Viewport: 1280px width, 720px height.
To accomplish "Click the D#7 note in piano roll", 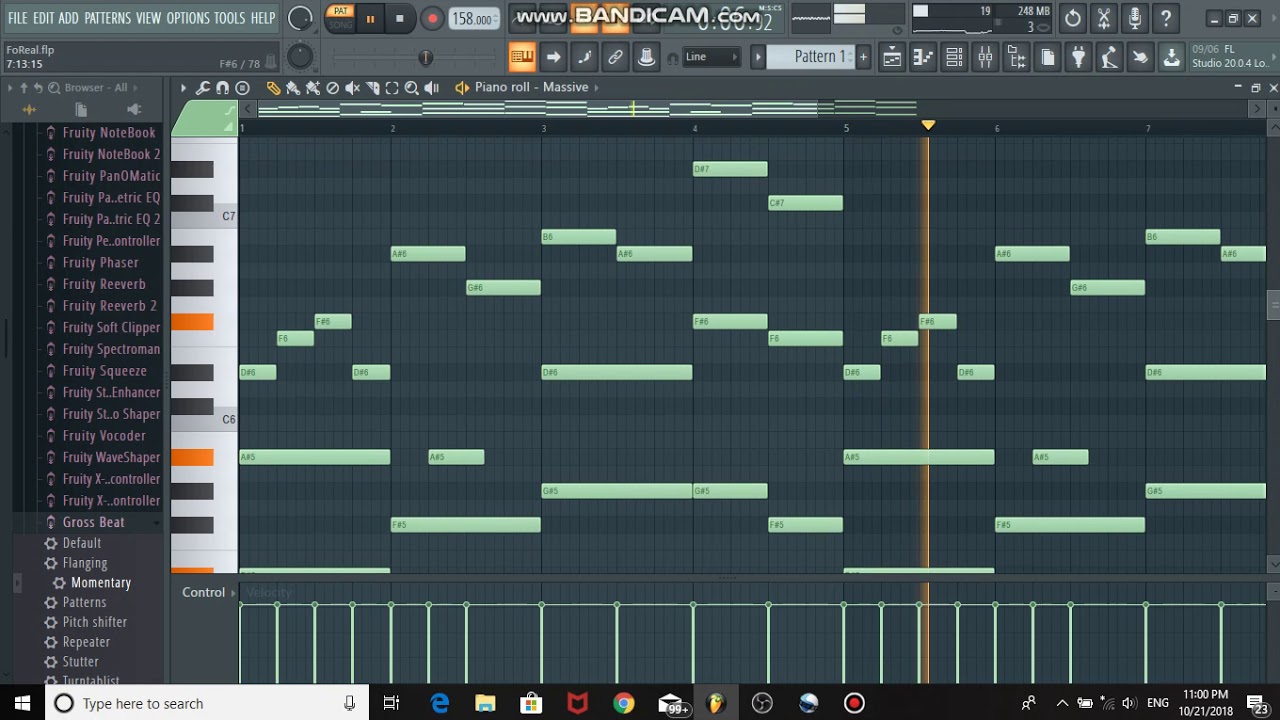I will coord(730,169).
